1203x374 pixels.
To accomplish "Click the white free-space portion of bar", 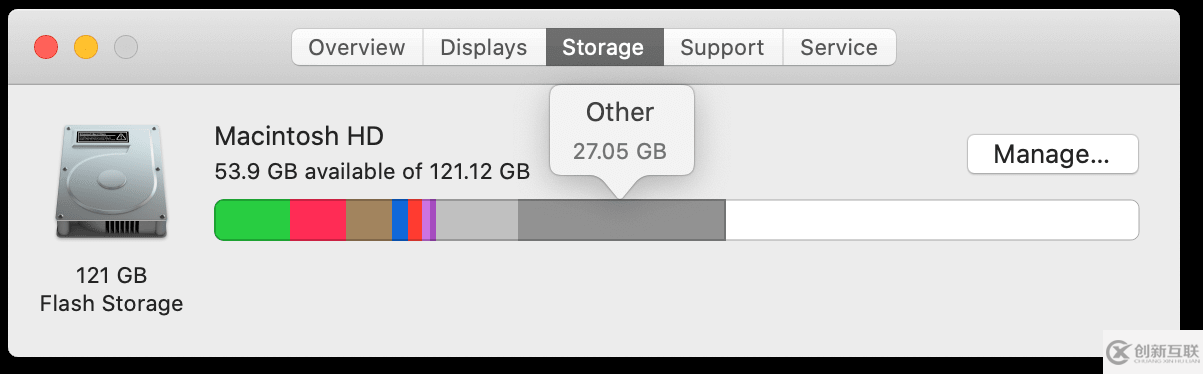I will pos(932,220).
